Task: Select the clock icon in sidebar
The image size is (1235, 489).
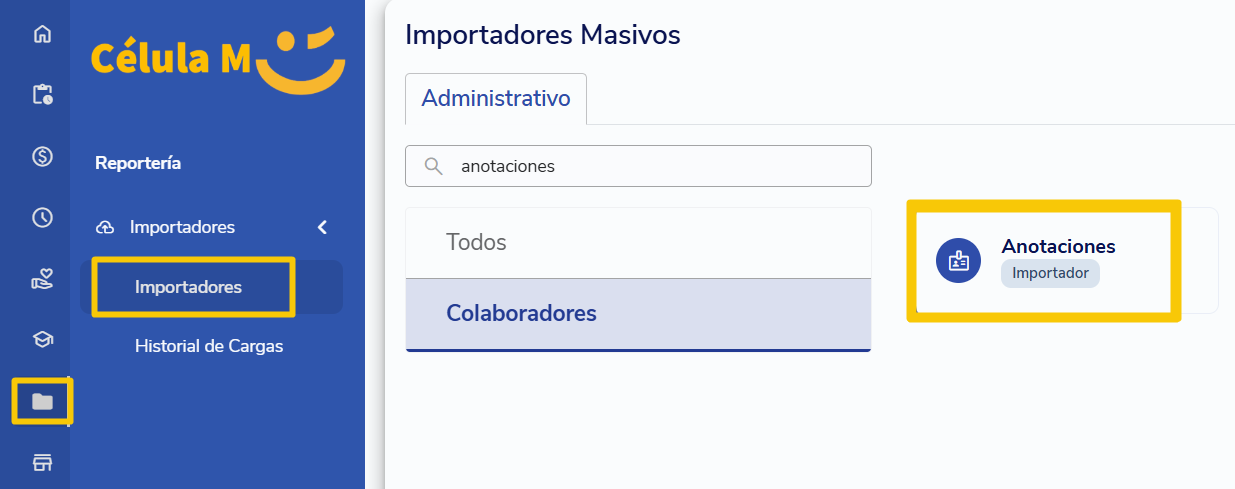Action: point(42,218)
